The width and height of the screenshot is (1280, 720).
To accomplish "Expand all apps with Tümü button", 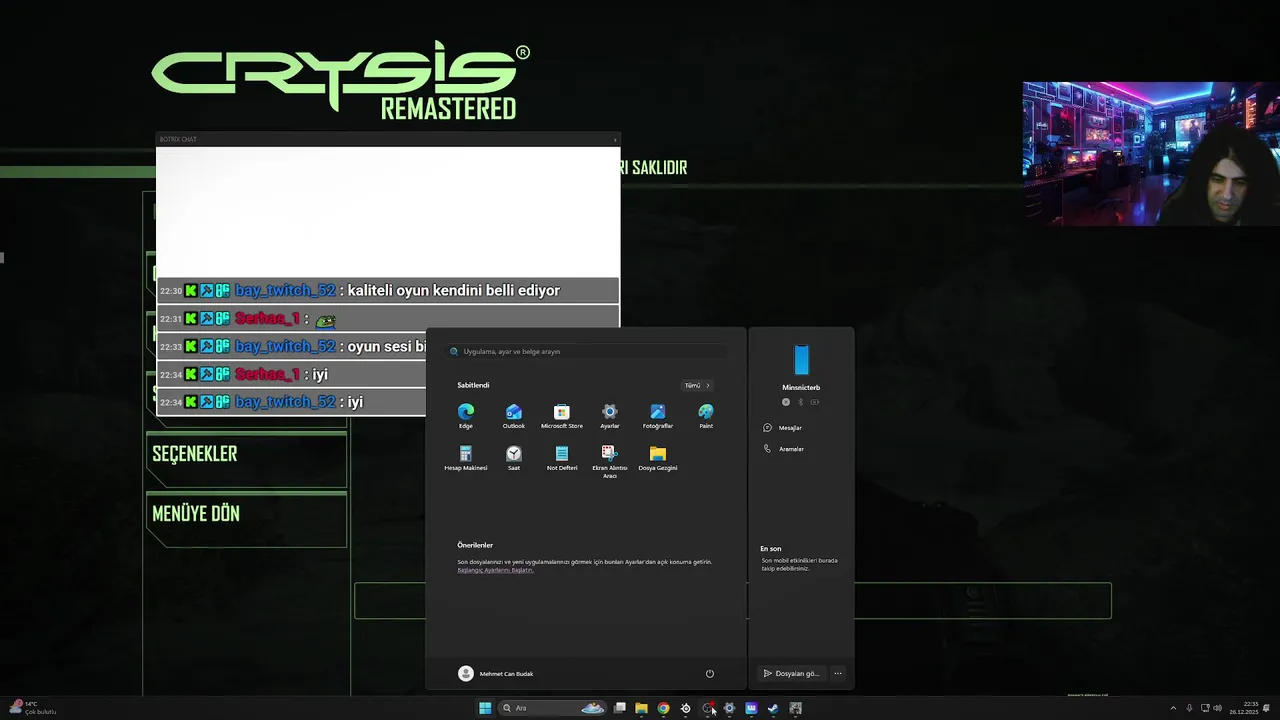I will click(x=697, y=385).
